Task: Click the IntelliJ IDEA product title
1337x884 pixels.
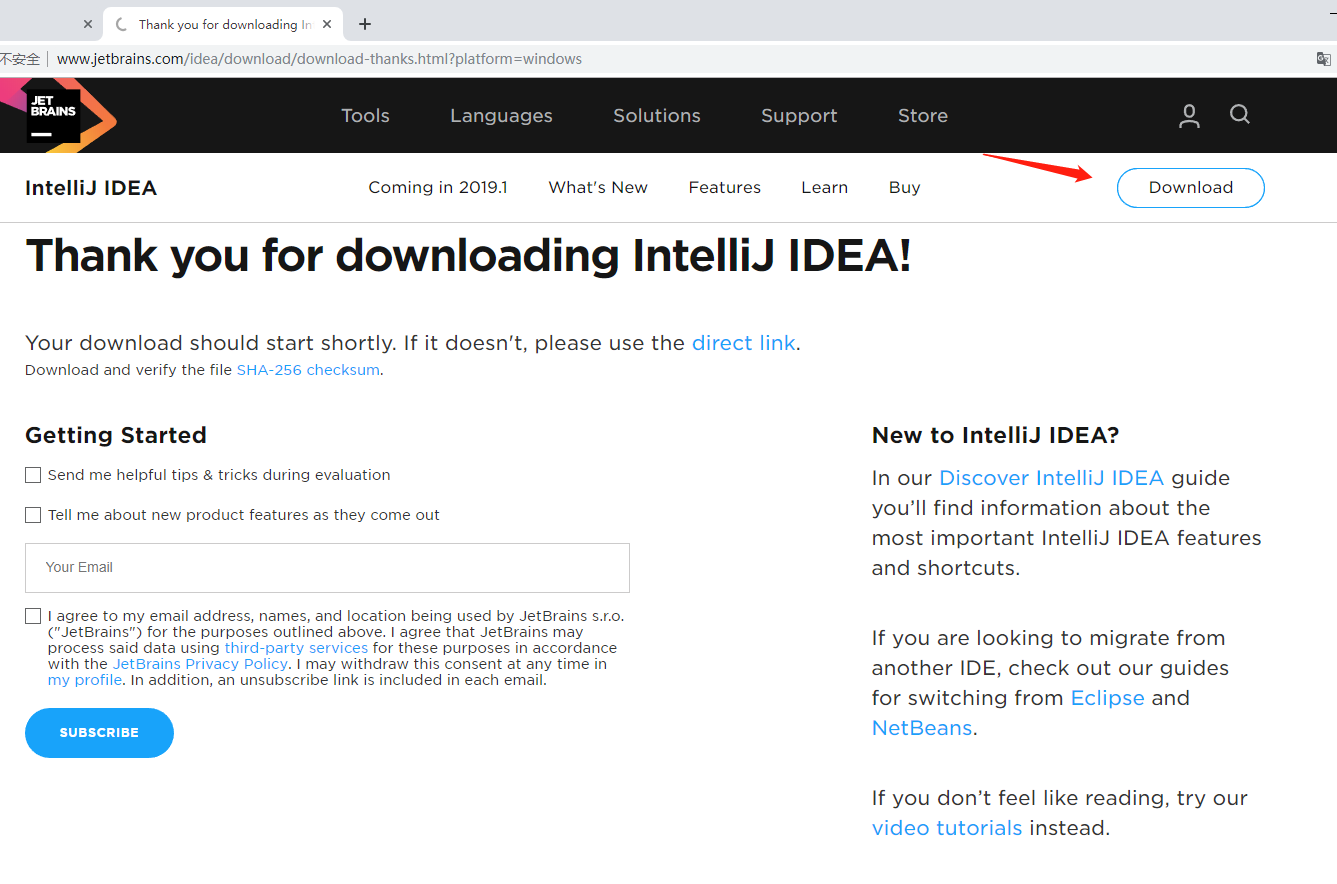Action: pyautogui.click(x=91, y=188)
